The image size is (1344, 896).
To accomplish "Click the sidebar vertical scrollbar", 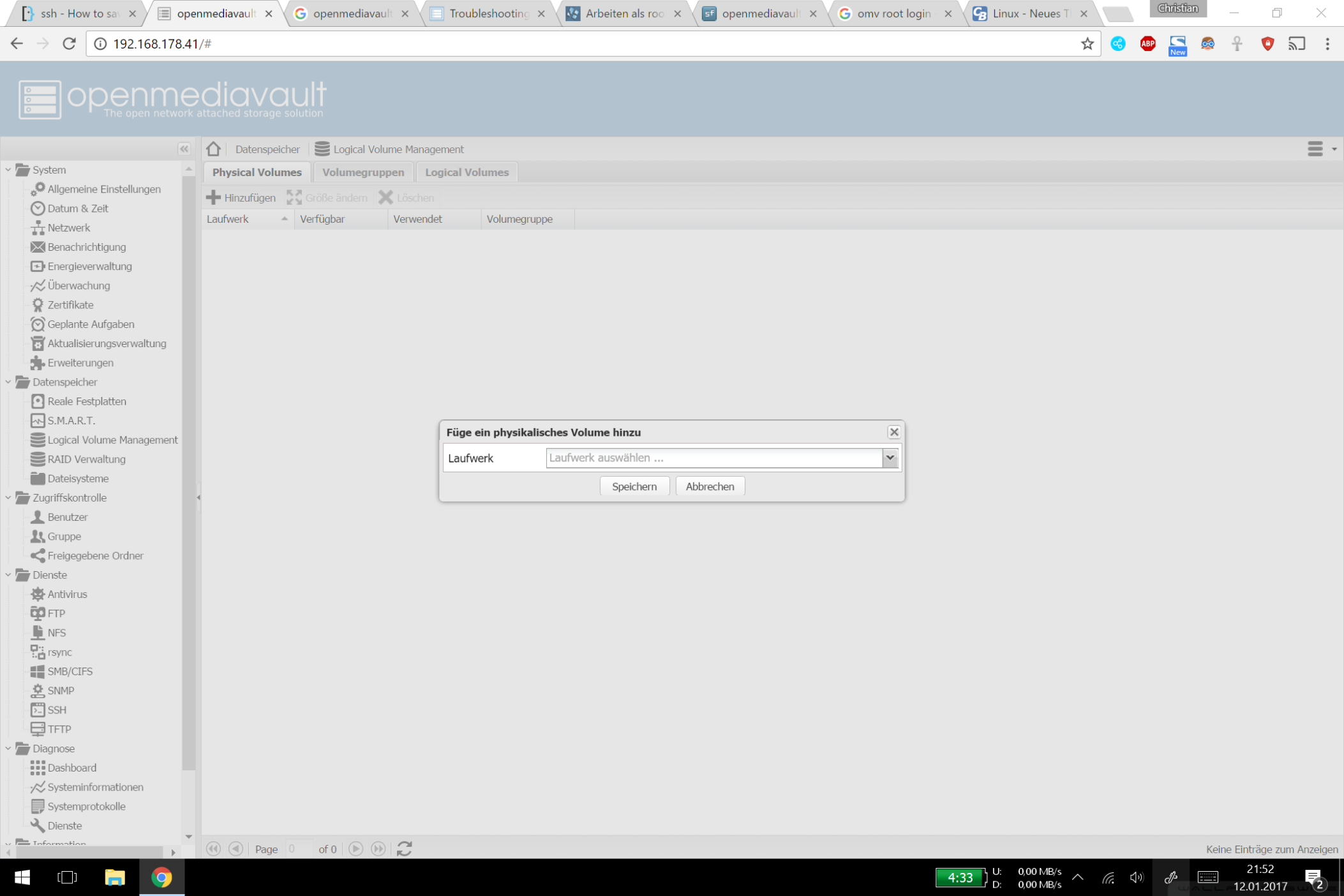I will click(x=188, y=472).
